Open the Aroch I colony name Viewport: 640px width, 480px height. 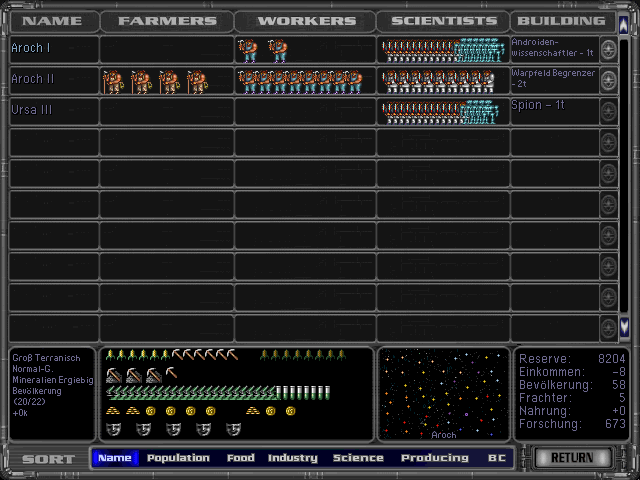[31, 48]
